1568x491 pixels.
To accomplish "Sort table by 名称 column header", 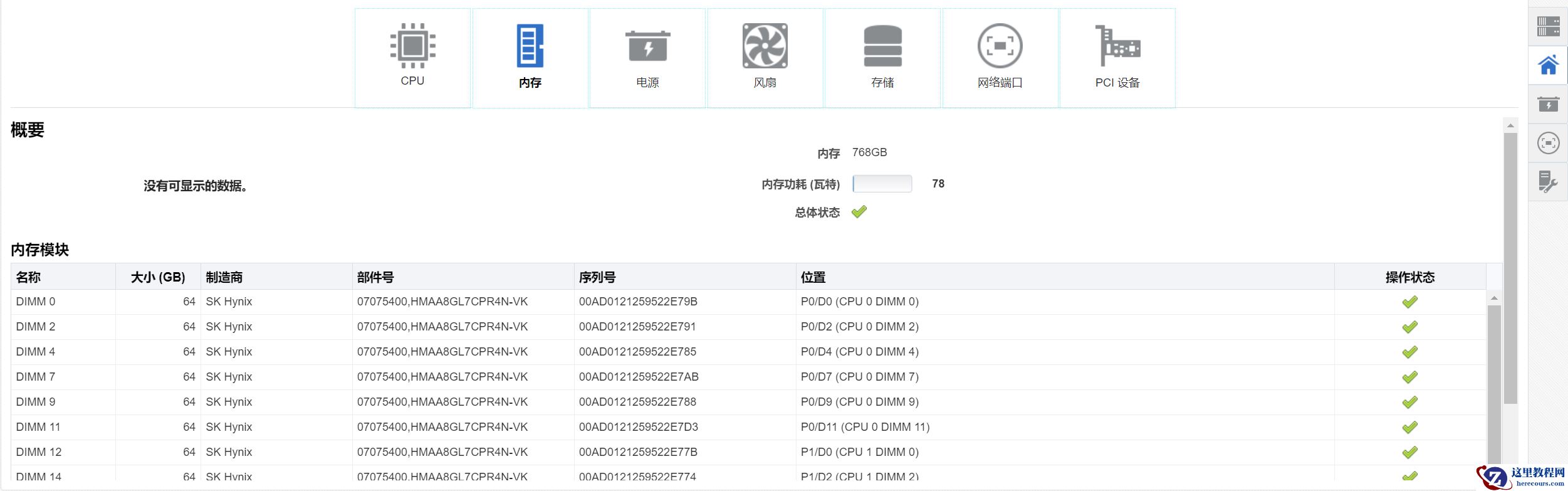I will (x=63, y=277).
